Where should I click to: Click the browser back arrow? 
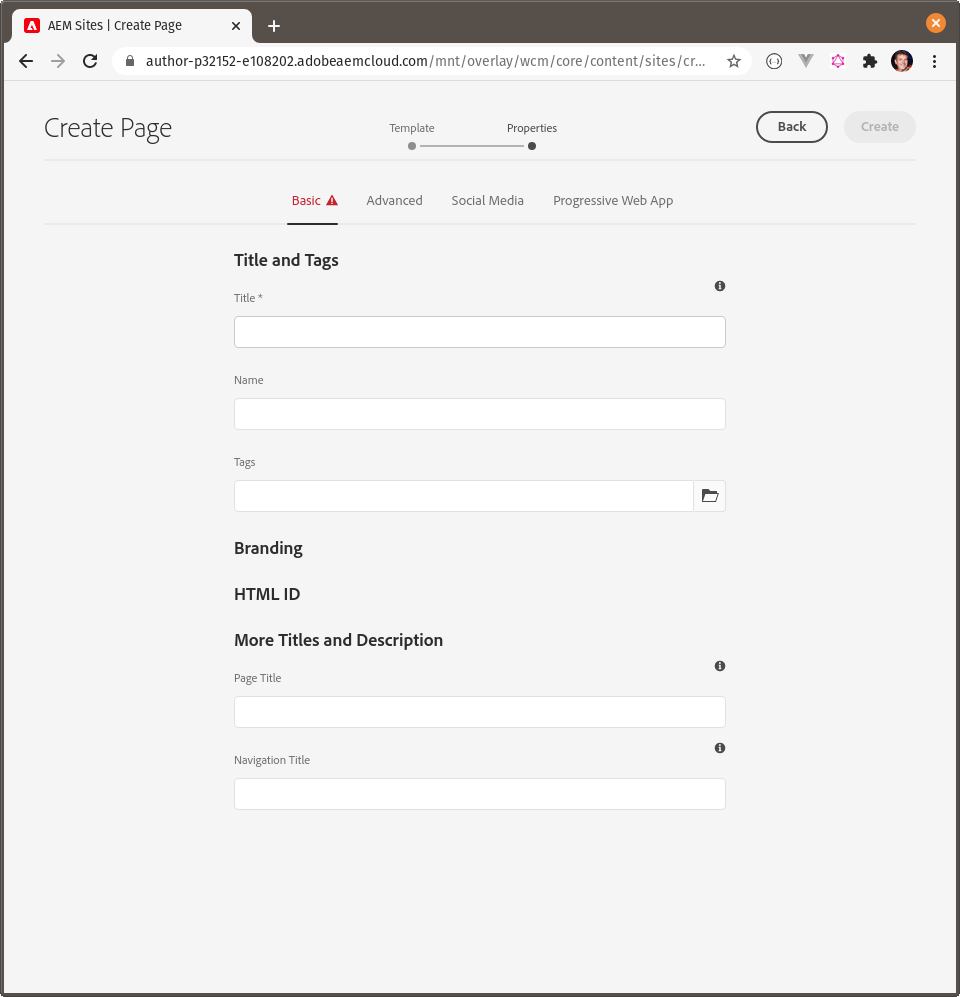coord(26,61)
